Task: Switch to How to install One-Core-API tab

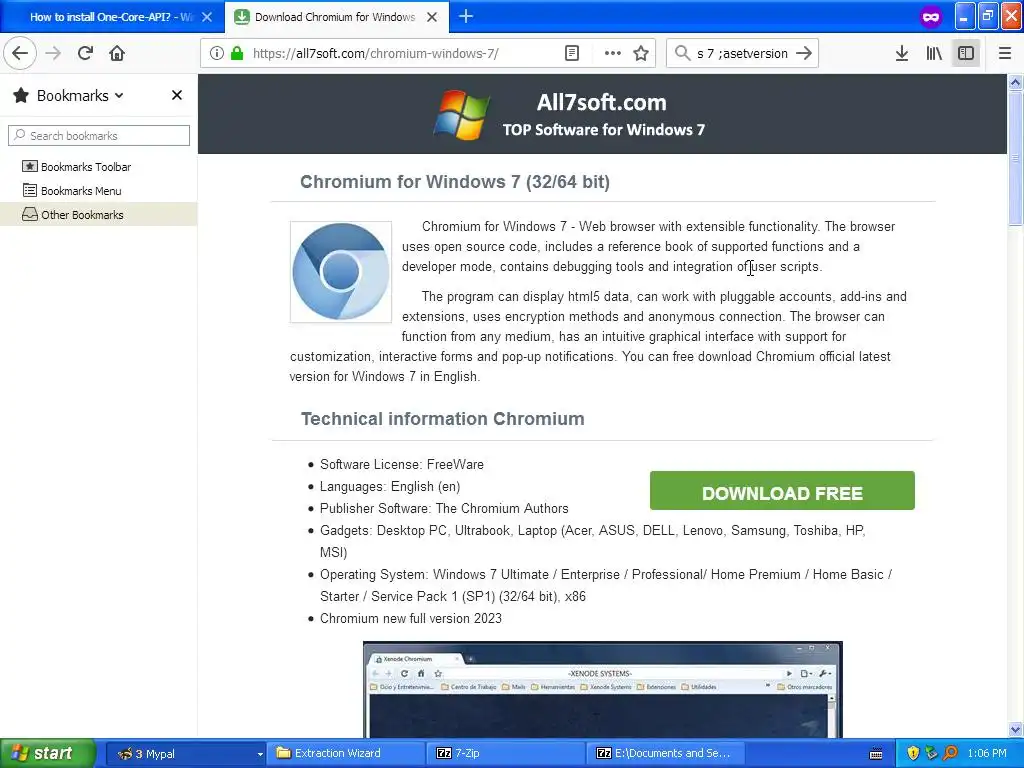Action: [112, 17]
